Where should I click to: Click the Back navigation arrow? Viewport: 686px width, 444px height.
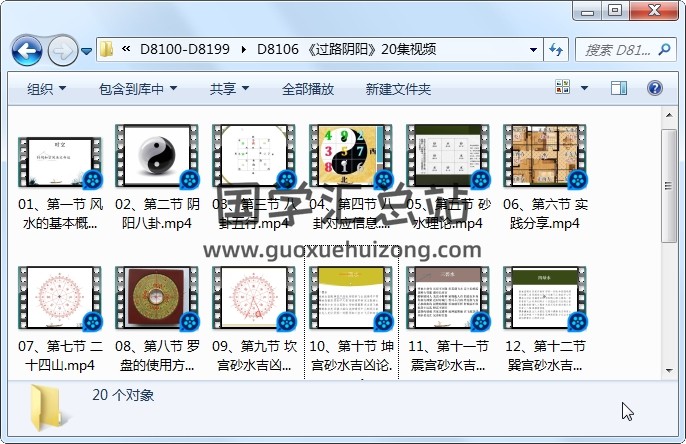pyautogui.click(x=27, y=49)
